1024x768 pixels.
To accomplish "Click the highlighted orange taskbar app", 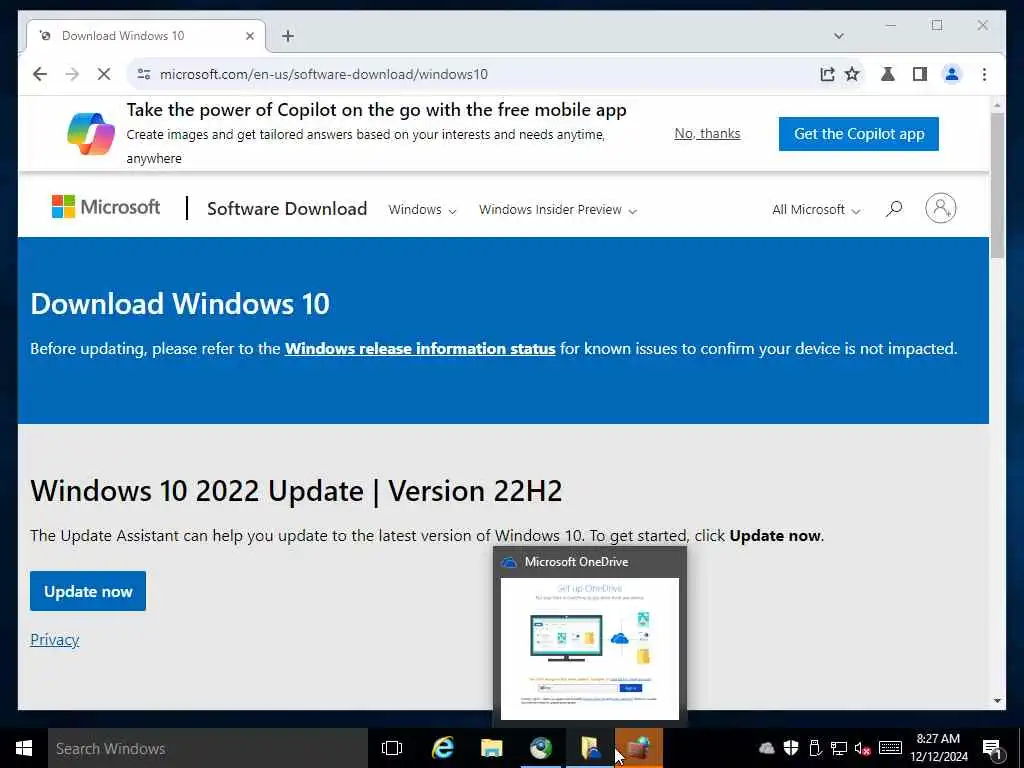I will point(639,748).
